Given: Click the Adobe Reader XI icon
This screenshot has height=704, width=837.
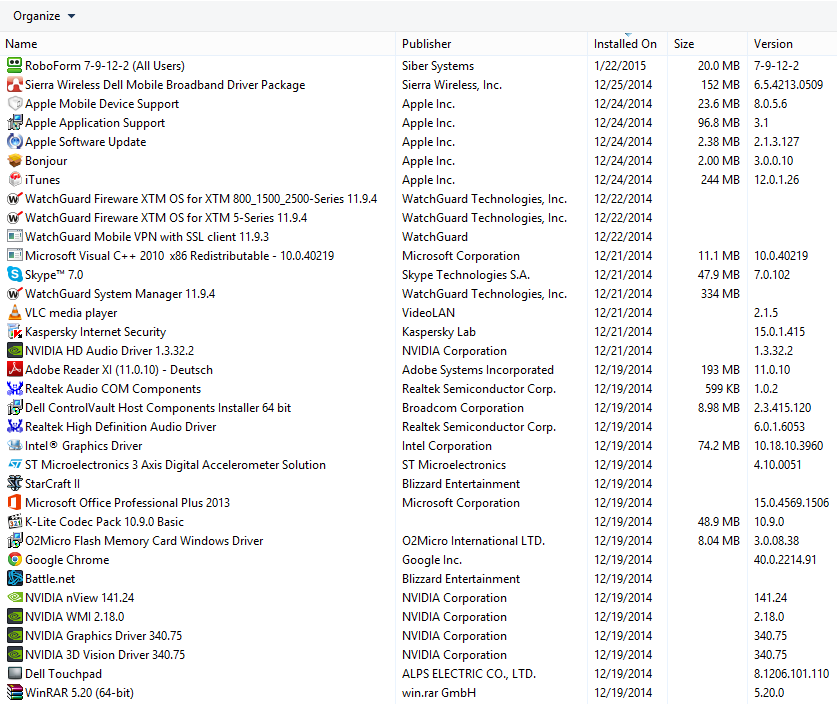Looking at the screenshot, I should click(x=14, y=370).
